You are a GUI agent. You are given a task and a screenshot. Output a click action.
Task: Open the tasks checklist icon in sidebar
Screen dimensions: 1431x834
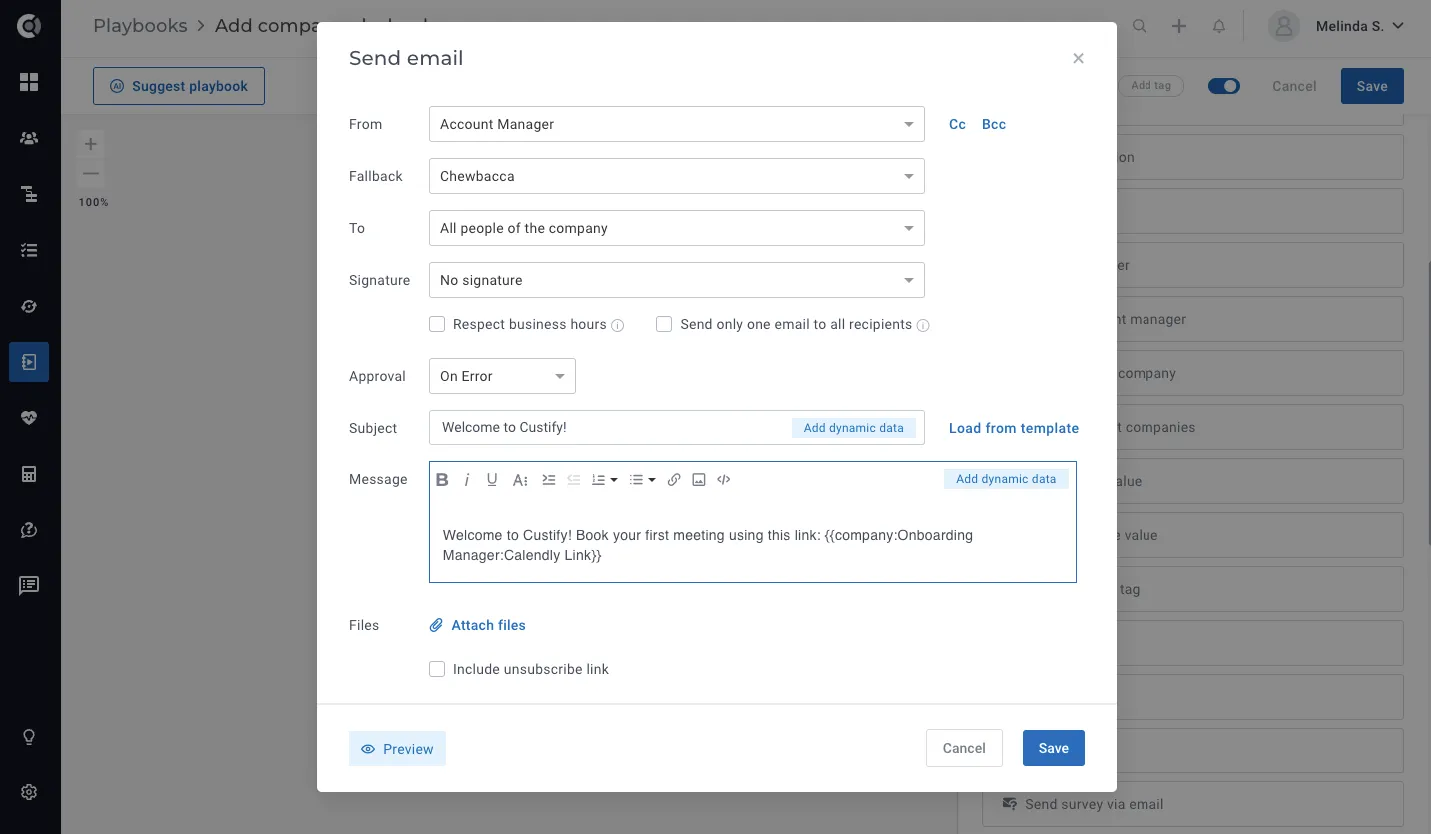[x=29, y=250]
